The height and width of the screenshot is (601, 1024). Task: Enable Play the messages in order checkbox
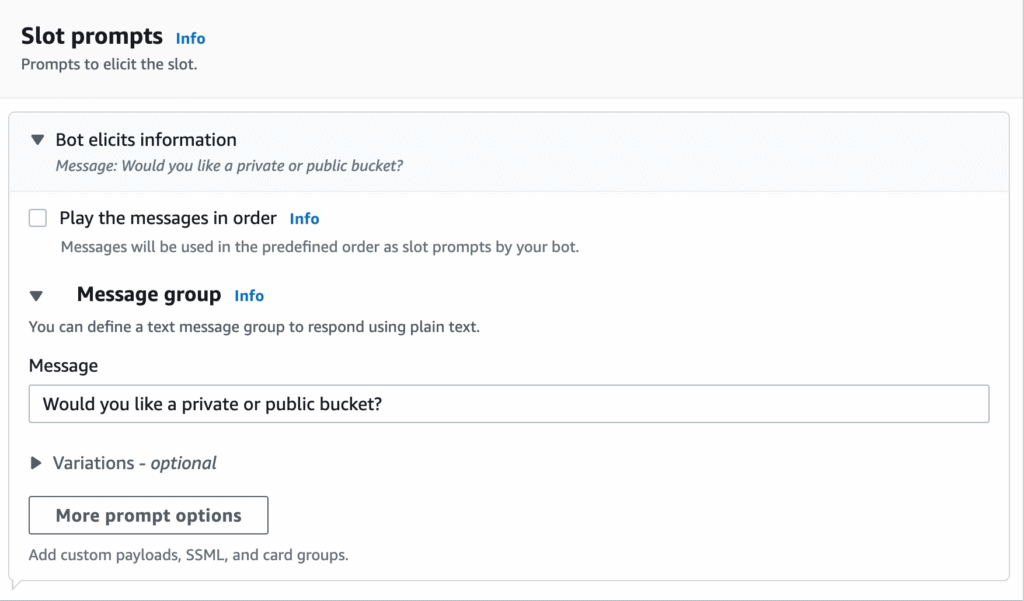click(38, 218)
